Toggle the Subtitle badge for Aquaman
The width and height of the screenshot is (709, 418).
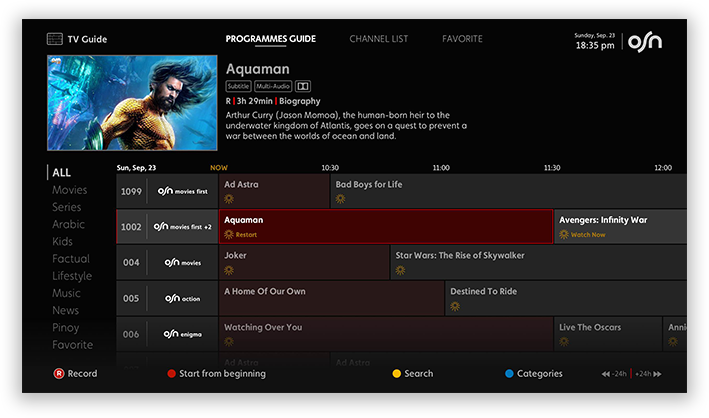click(x=238, y=86)
